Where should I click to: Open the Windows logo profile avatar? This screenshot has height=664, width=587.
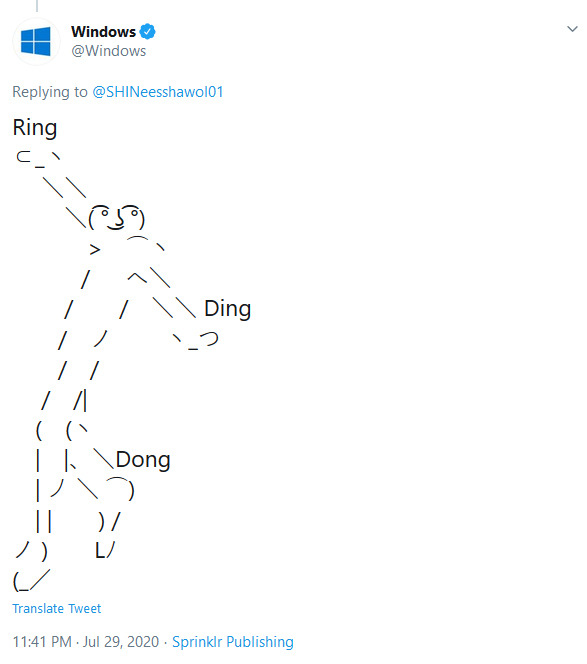[36, 42]
